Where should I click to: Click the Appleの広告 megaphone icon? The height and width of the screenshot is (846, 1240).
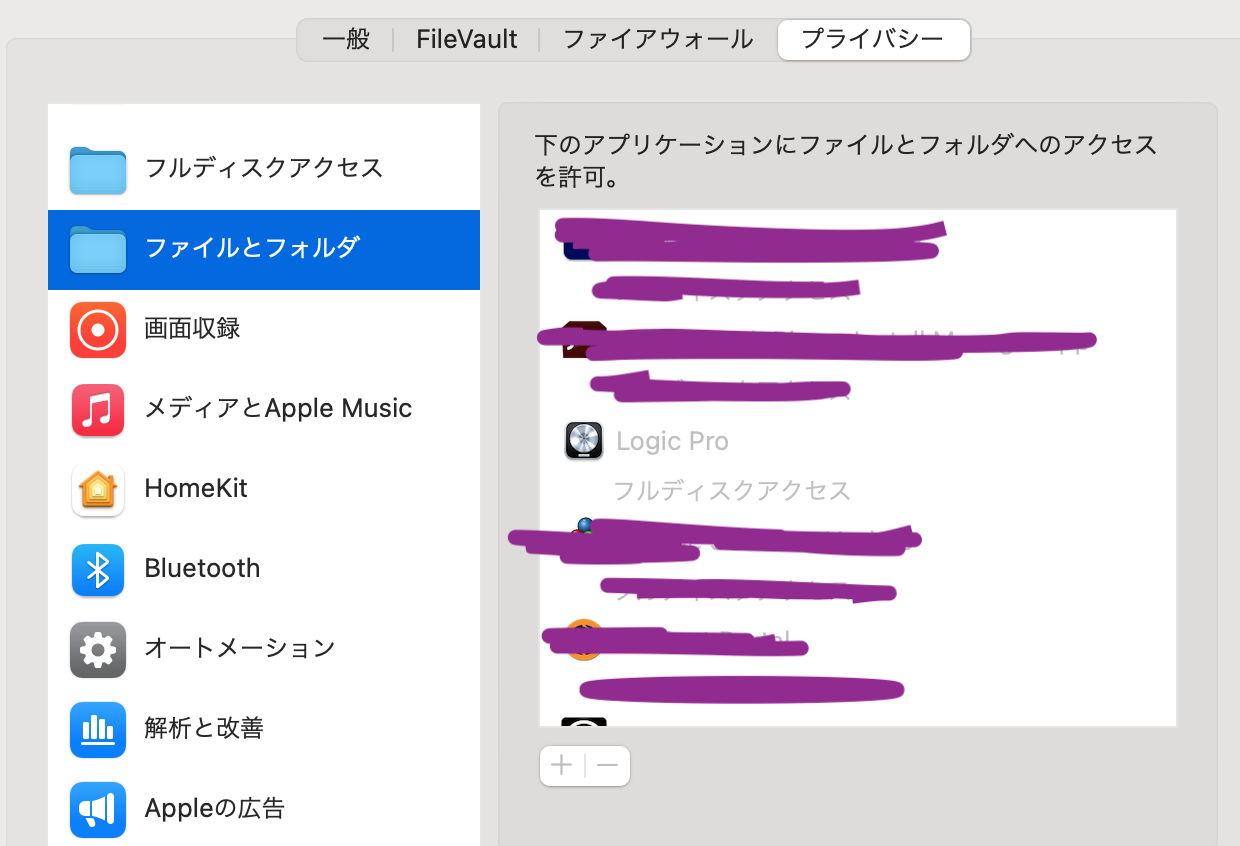(98, 809)
